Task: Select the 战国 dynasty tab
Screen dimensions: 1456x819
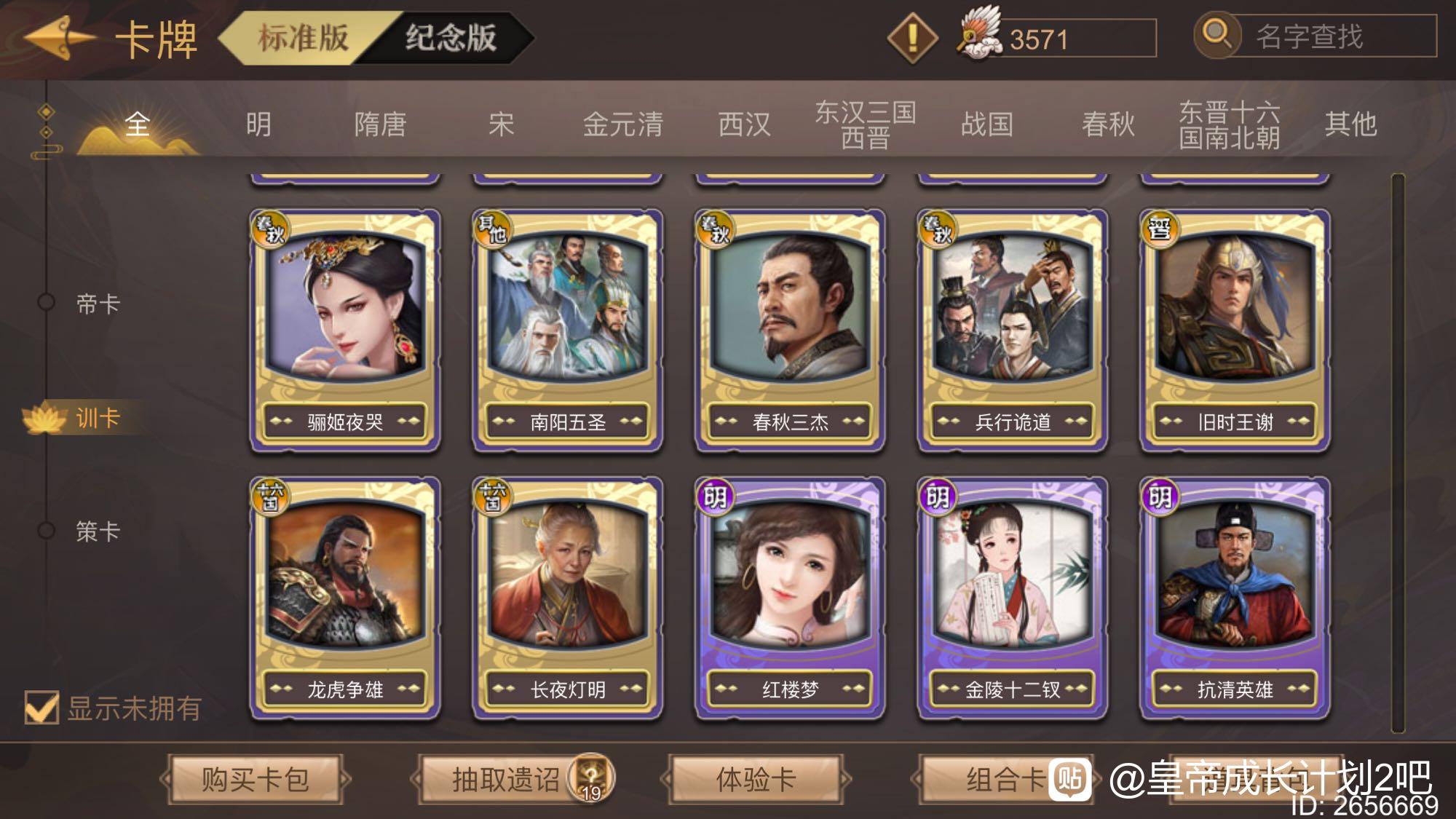Action: click(987, 124)
